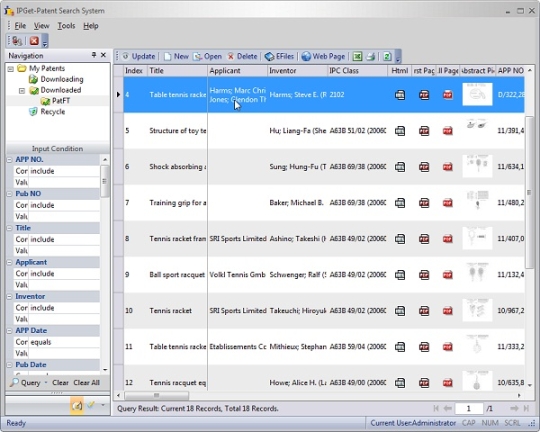Collapse the Applicant condition group

(x=10, y=263)
